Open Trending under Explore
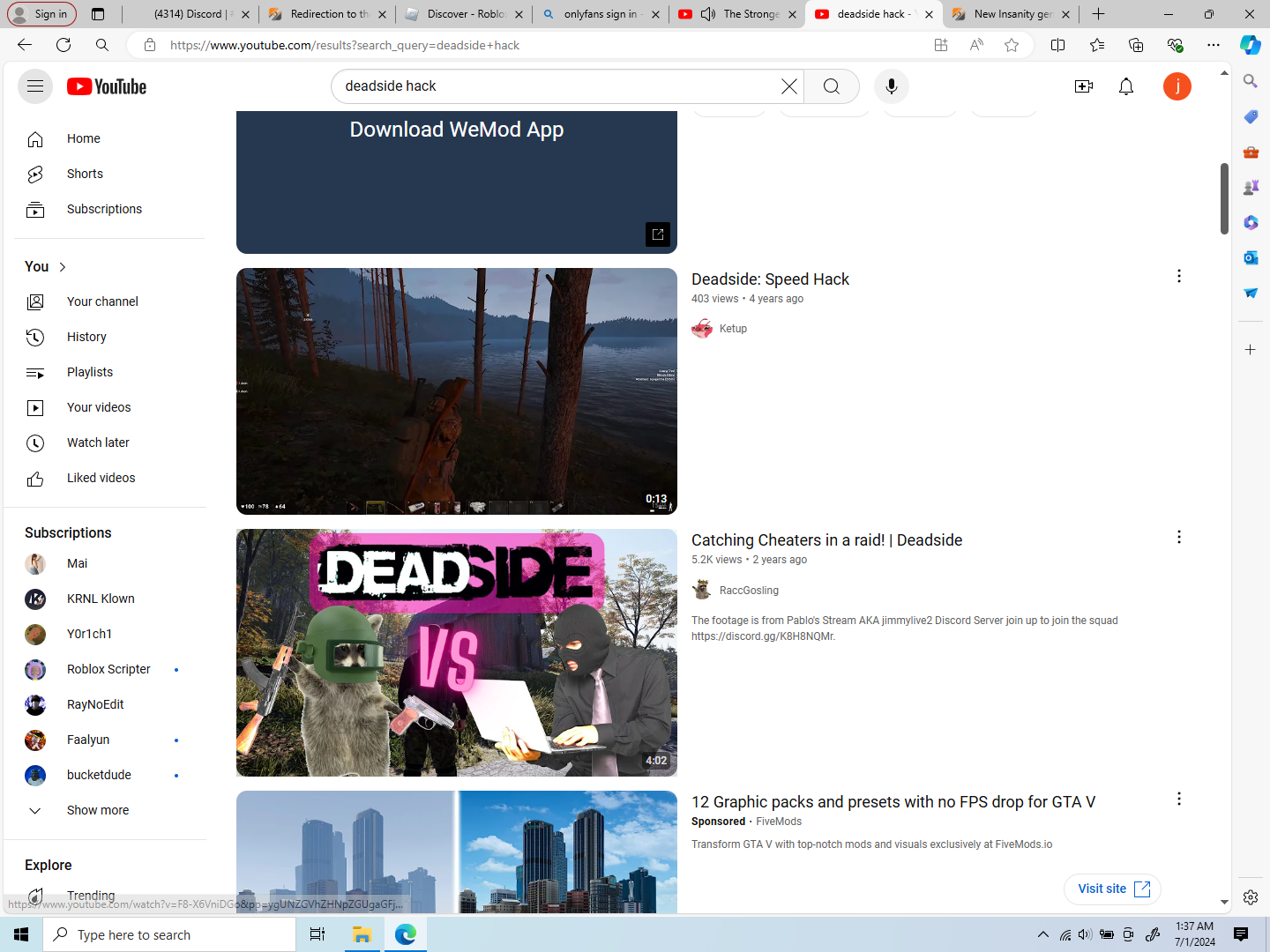The image size is (1270, 952). point(109,896)
